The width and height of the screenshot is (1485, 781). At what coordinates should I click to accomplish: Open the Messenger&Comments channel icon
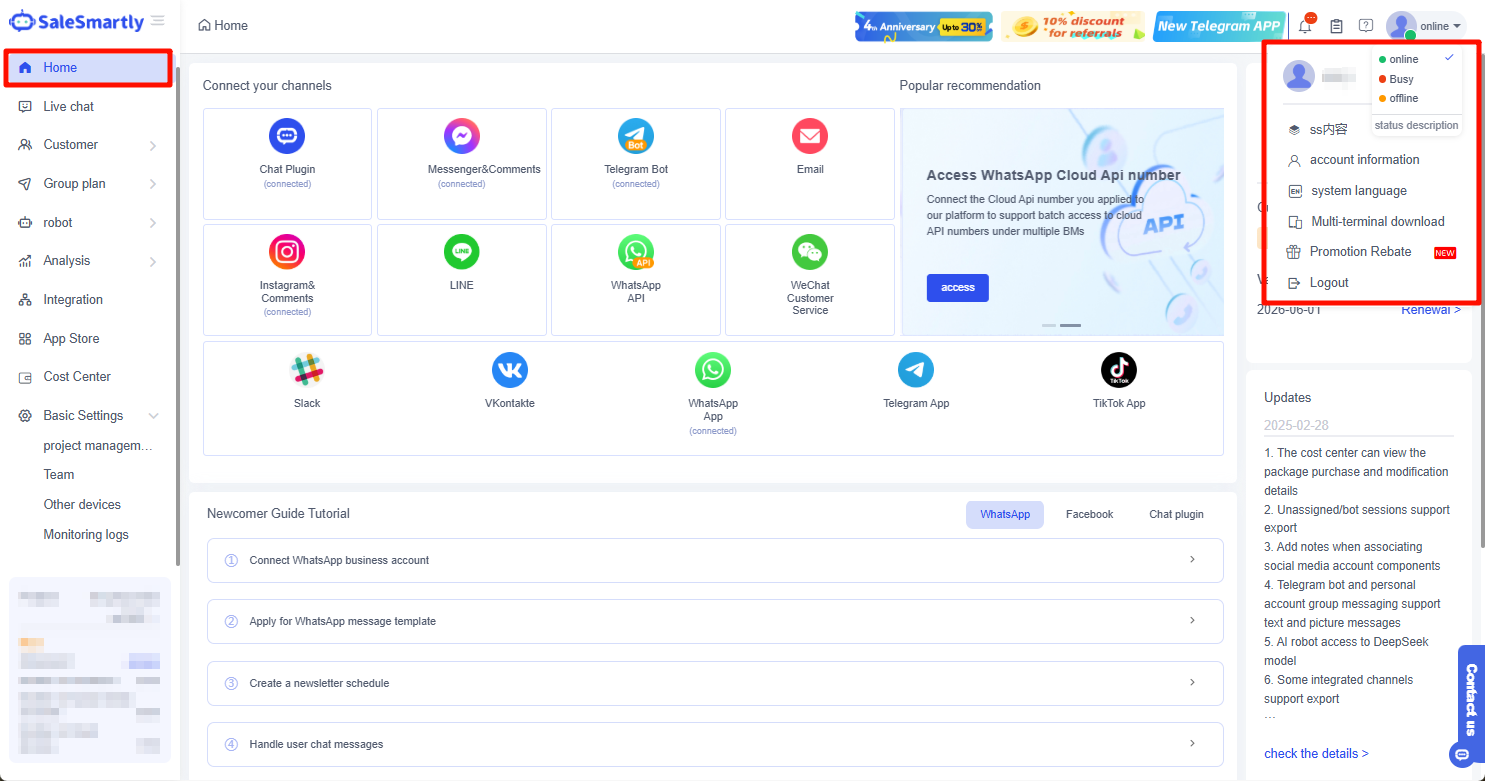tap(462, 136)
